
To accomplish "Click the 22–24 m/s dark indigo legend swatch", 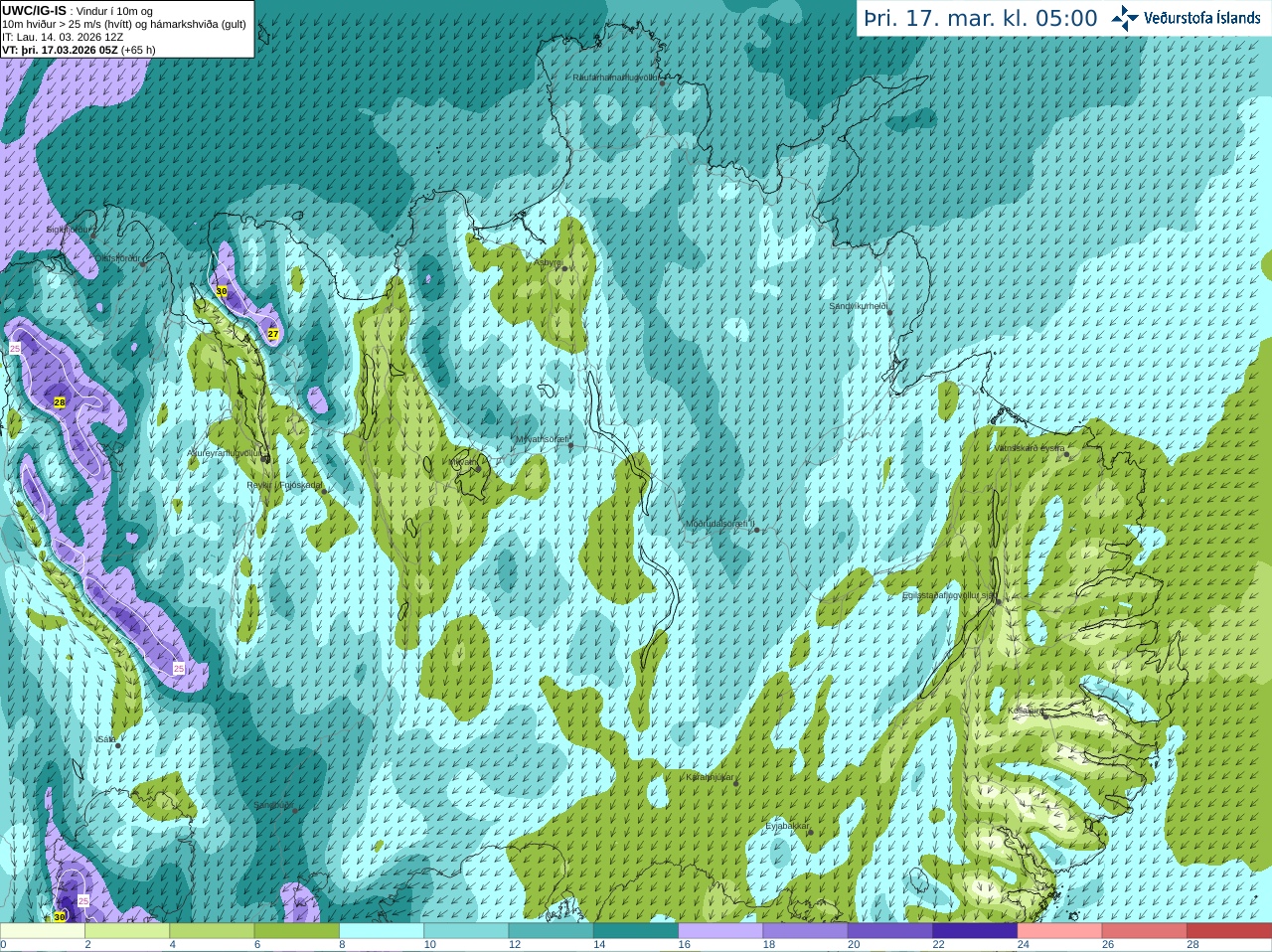I will pos(975,931).
